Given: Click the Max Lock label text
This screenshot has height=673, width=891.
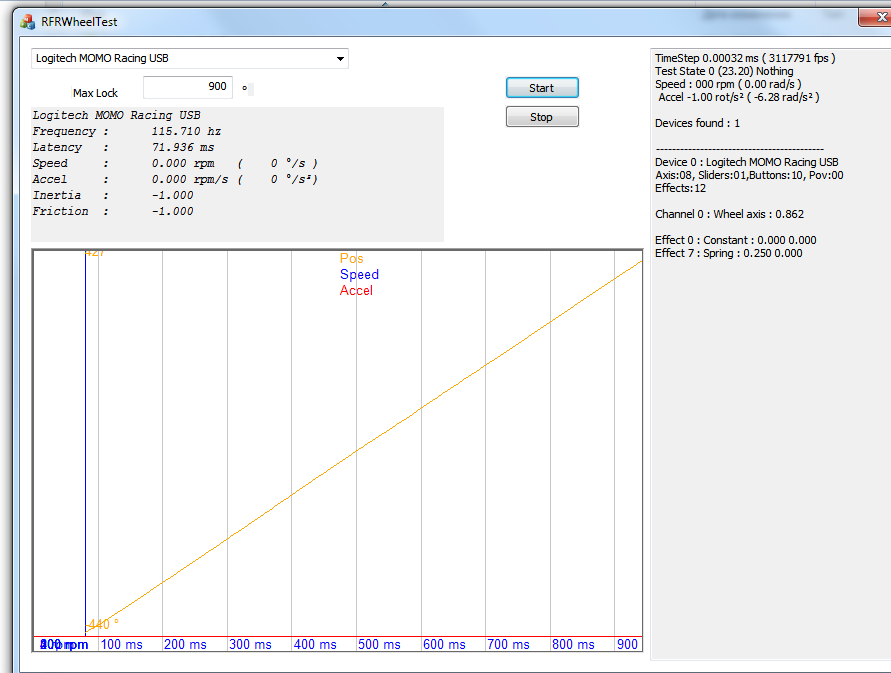Looking at the screenshot, I should point(95,93).
